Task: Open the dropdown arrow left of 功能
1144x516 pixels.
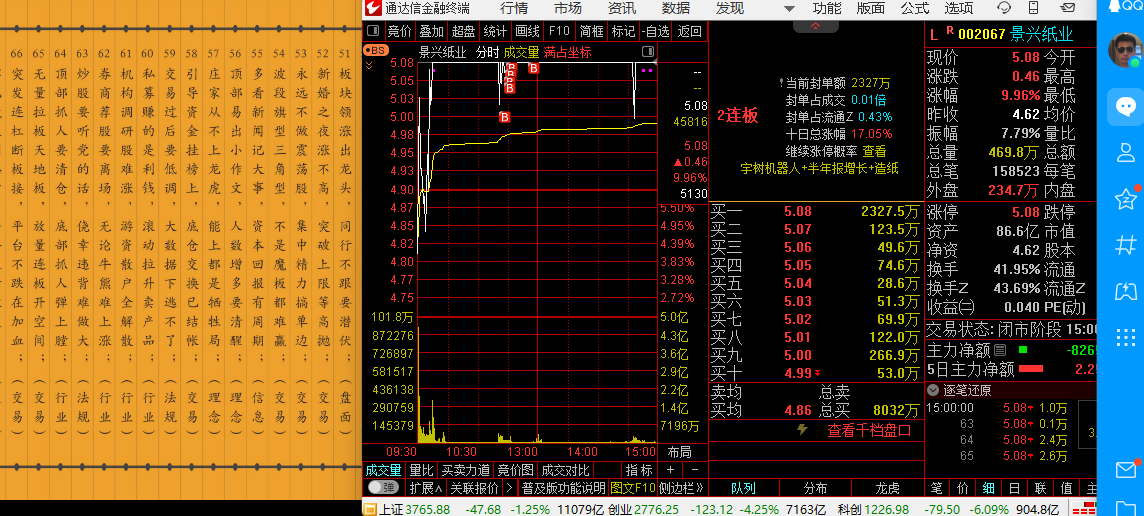Action: point(789,9)
